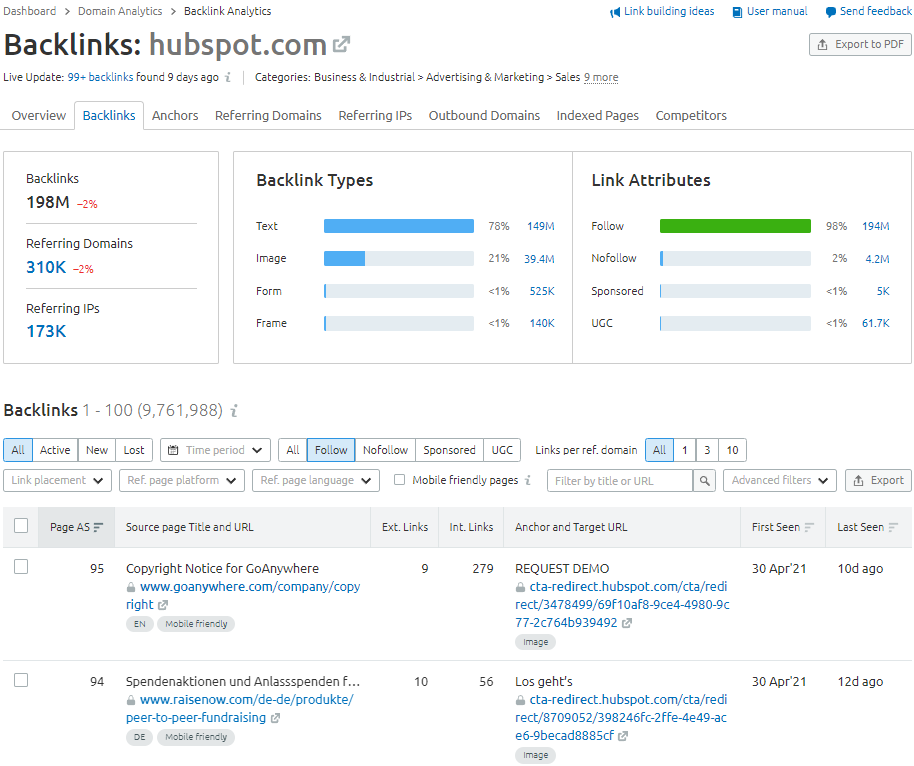Open hubspot.com external link icon in title
The width and height of the screenshot is (914, 766).
click(x=341, y=44)
